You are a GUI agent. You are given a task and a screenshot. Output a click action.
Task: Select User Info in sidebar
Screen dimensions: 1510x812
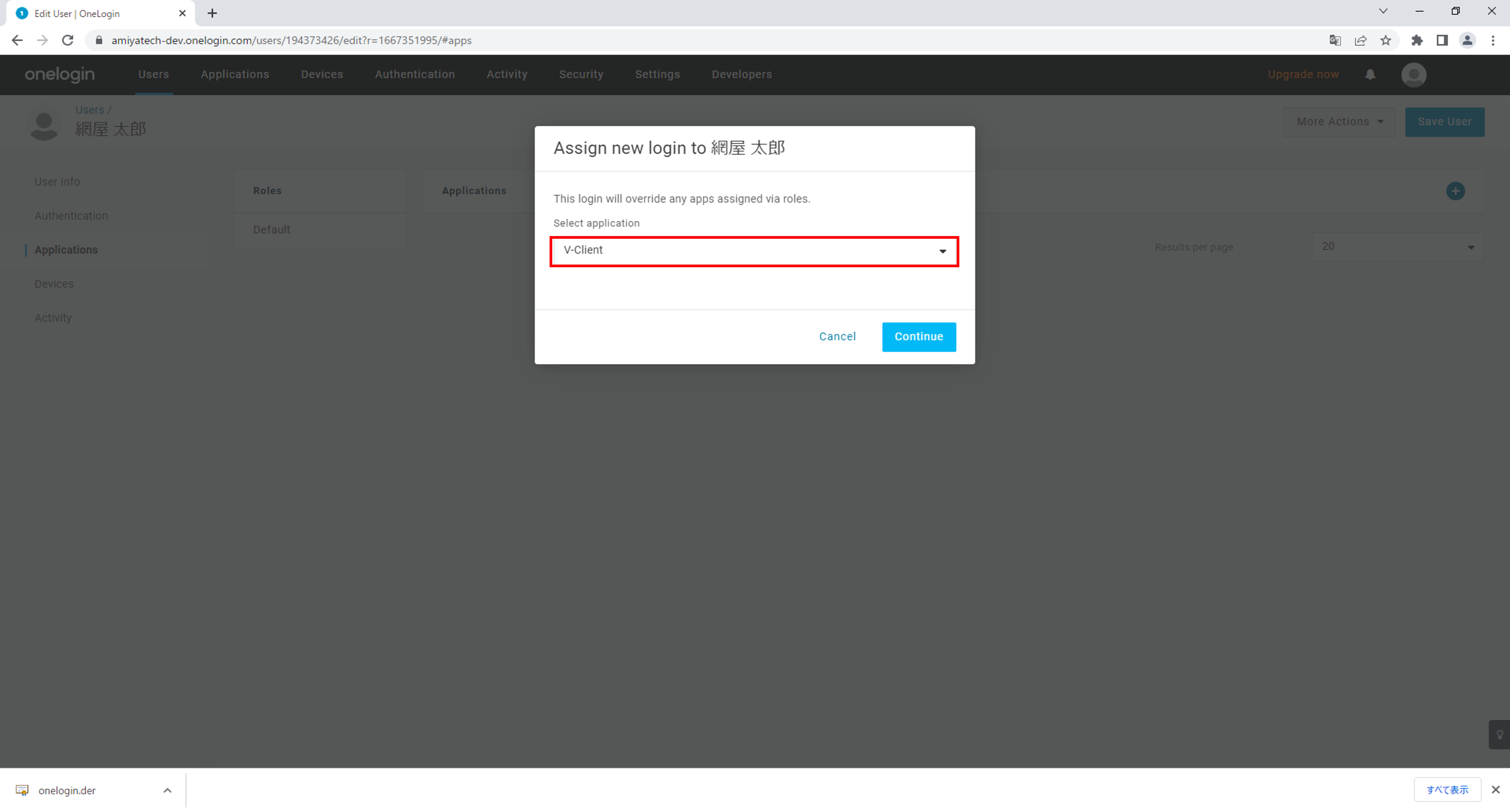(x=57, y=182)
